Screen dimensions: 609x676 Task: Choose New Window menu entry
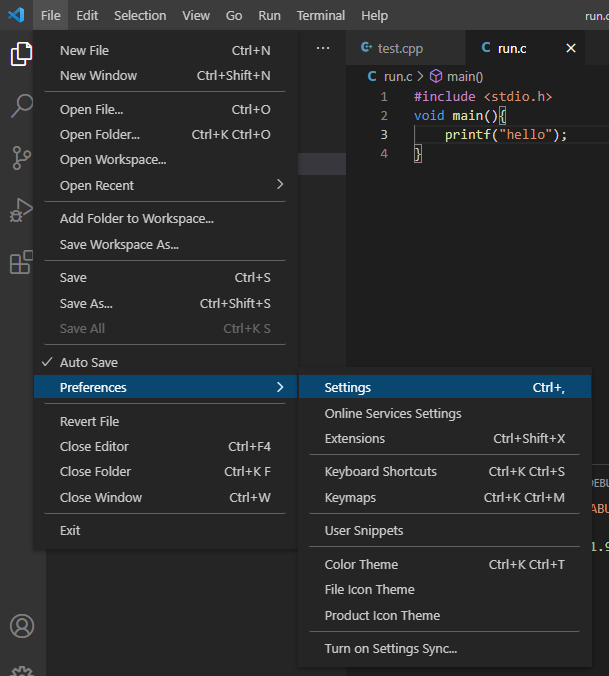click(x=166, y=75)
